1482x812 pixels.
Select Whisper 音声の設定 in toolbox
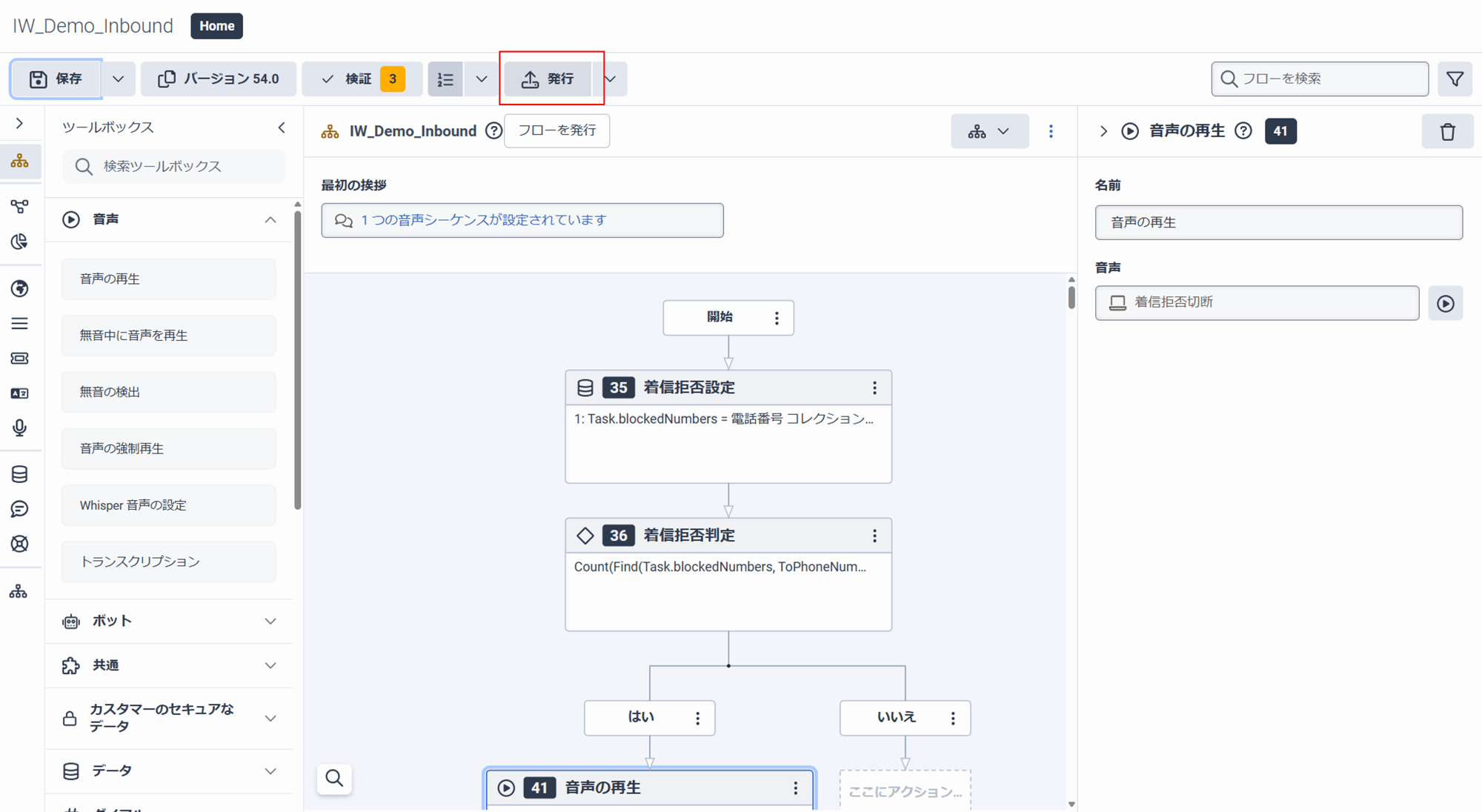pyautogui.click(x=169, y=505)
